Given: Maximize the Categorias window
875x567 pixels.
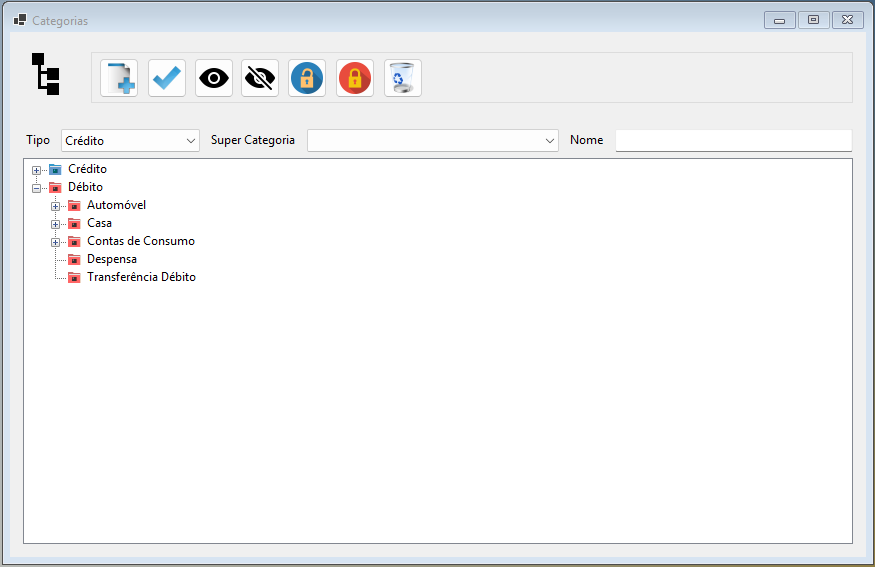Looking at the screenshot, I should pos(814,20).
